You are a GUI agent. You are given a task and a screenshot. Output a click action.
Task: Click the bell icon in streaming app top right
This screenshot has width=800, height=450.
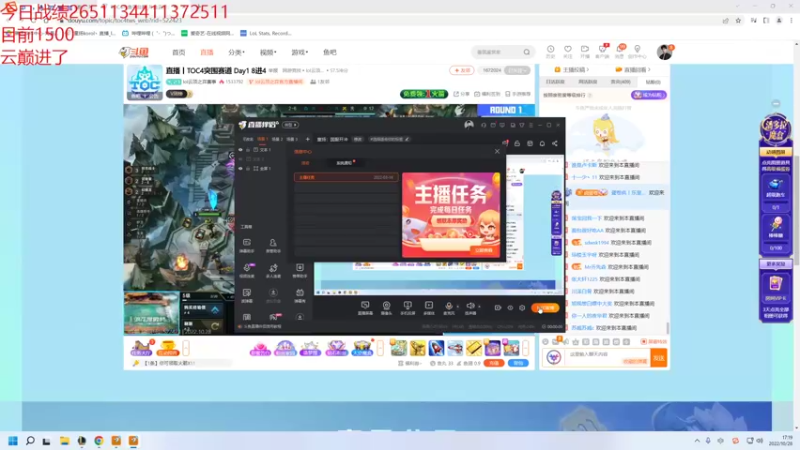[542, 143]
